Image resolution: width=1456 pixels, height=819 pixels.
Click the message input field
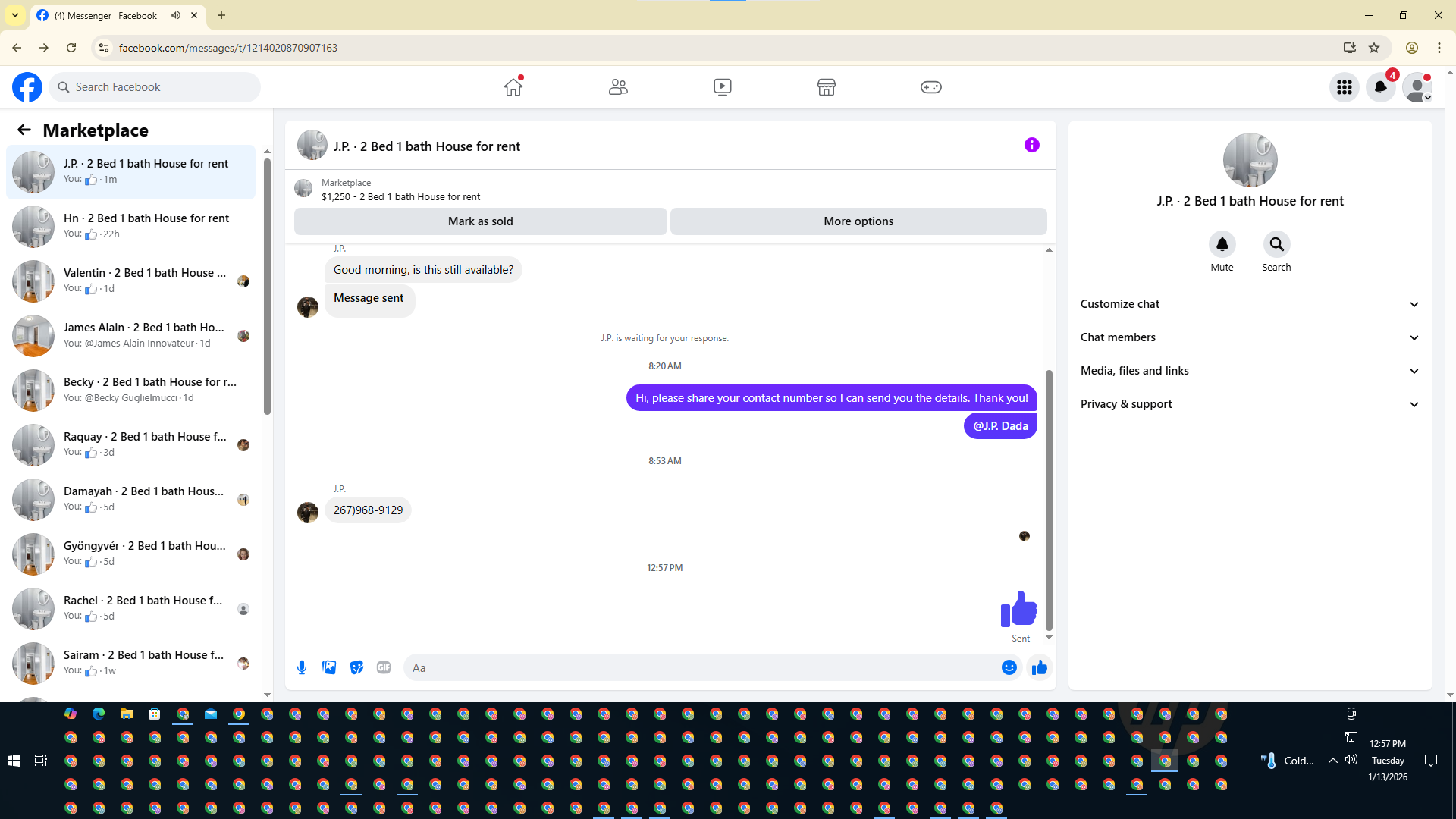[701, 668]
